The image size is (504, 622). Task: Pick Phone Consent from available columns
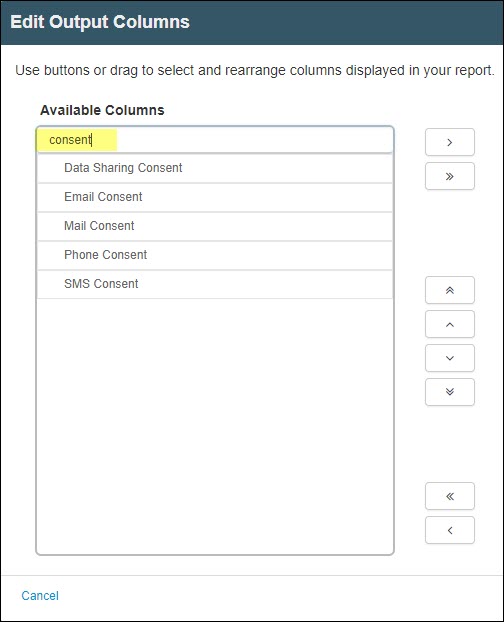(215, 255)
